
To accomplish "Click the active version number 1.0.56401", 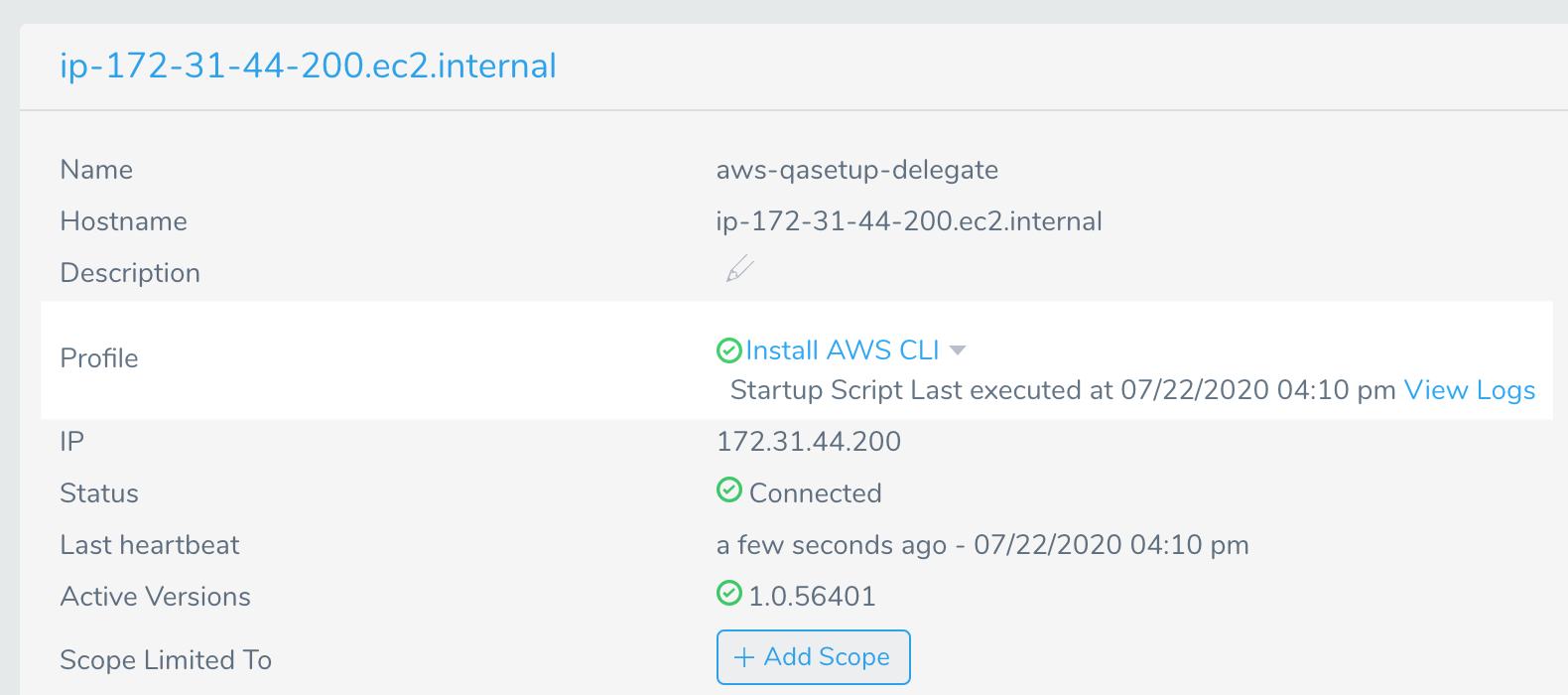I will [x=812, y=596].
